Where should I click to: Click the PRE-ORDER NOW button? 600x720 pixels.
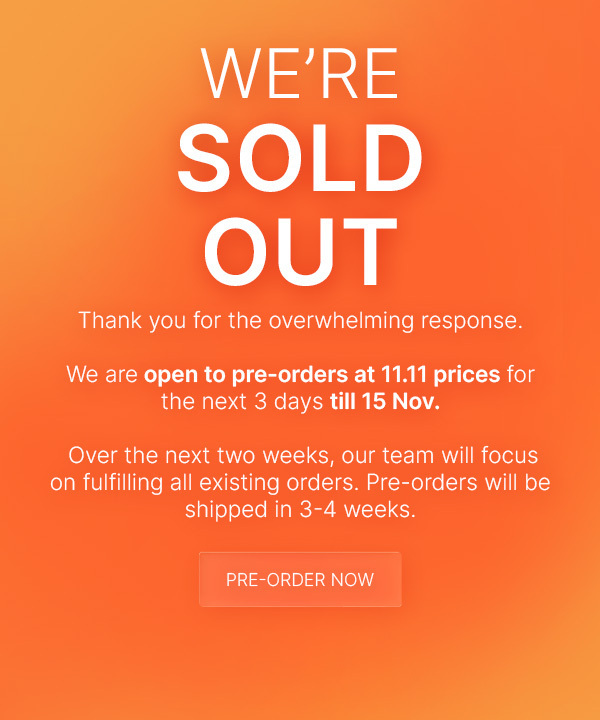[300, 580]
